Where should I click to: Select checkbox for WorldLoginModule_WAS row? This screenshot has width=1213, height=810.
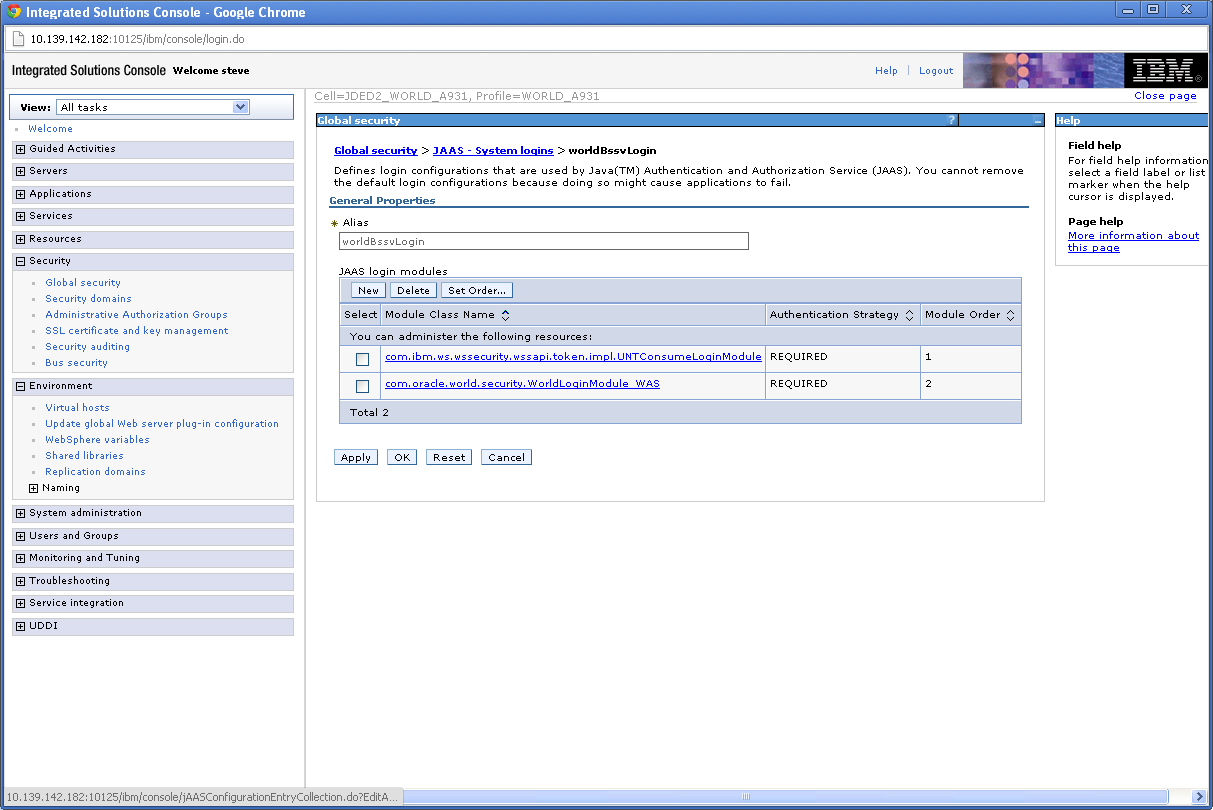coord(362,386)
